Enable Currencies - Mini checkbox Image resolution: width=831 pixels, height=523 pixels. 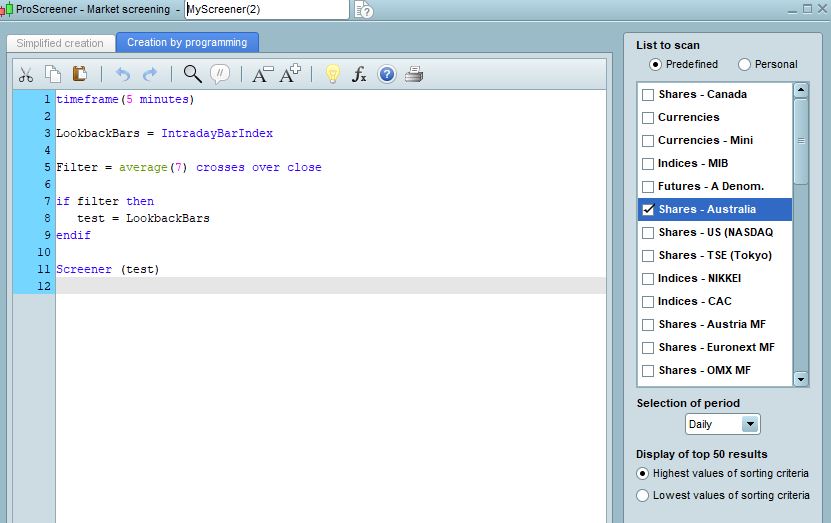(648, 141)
